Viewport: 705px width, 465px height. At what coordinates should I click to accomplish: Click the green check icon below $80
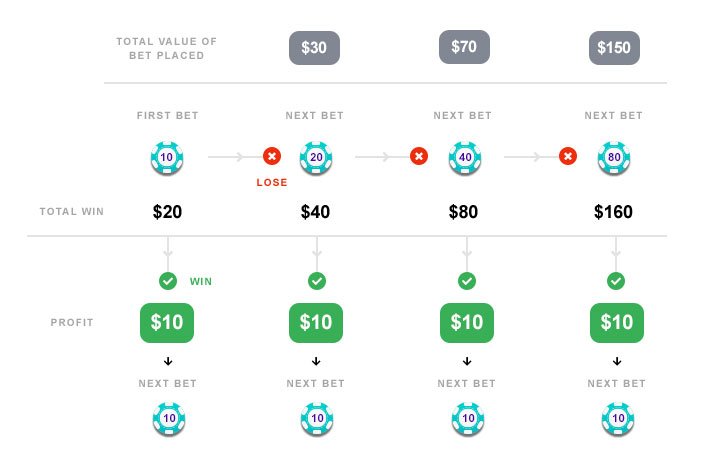click(467, 281)
